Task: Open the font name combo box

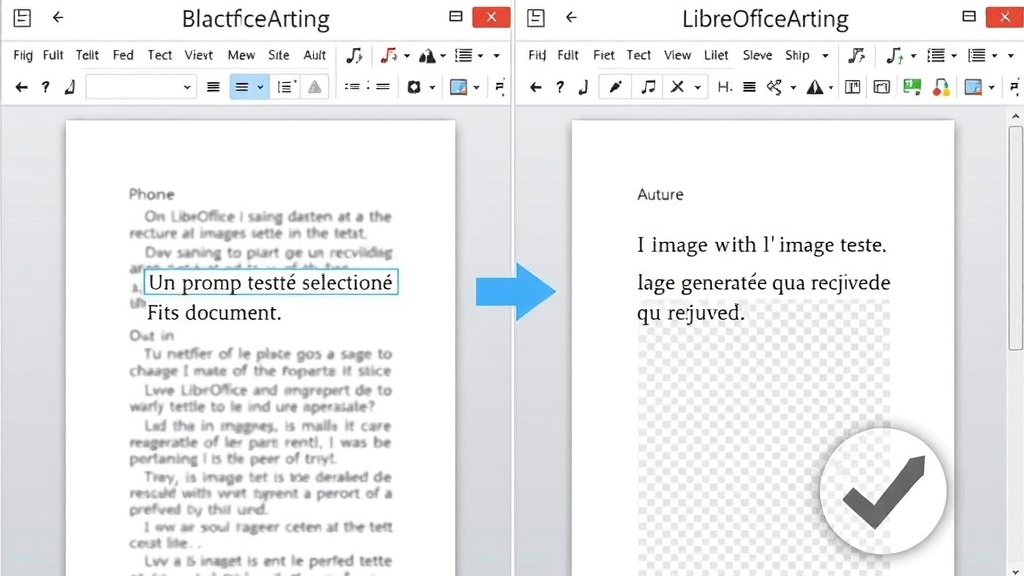Action: tap(138, 86)
